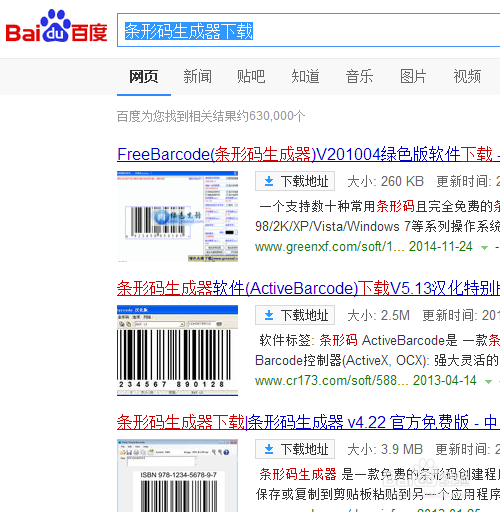
Task: Click the line starting 软件标签: 条形码 ActiveBarcode
Action: (379, 341)
